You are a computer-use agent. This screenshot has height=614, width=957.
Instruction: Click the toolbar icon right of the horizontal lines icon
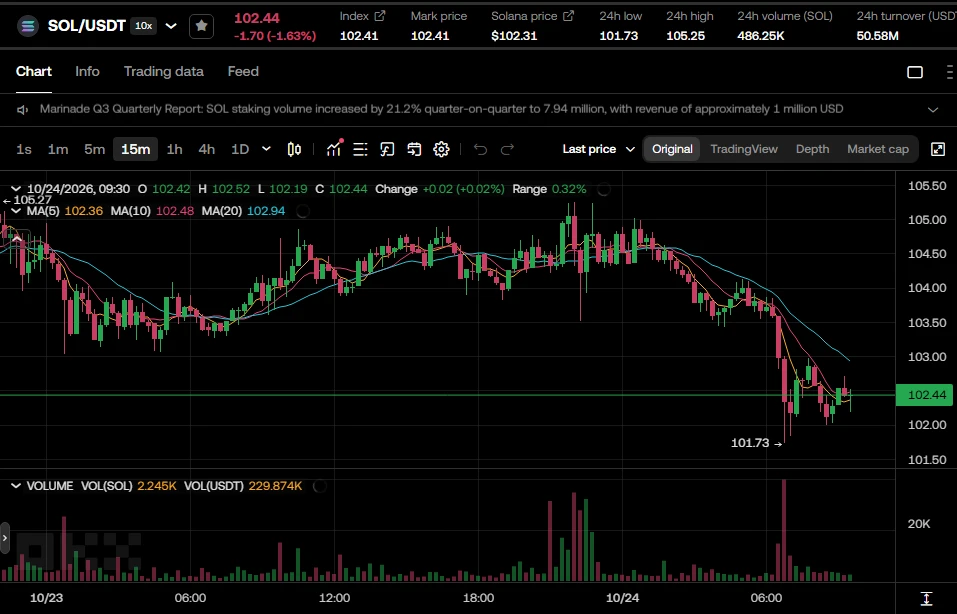tap(387, 150)
